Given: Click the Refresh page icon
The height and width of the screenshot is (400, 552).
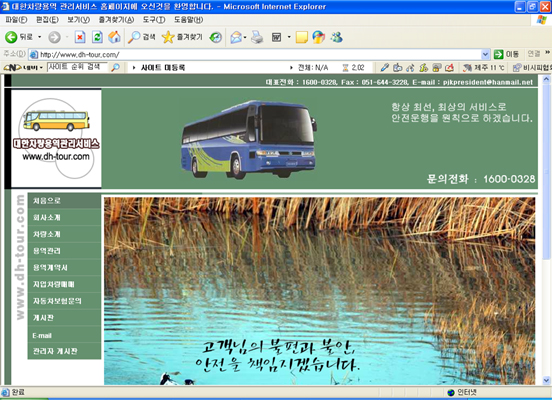Looking at the screenshot, I should pyautogui.click(x=97, y=37).
